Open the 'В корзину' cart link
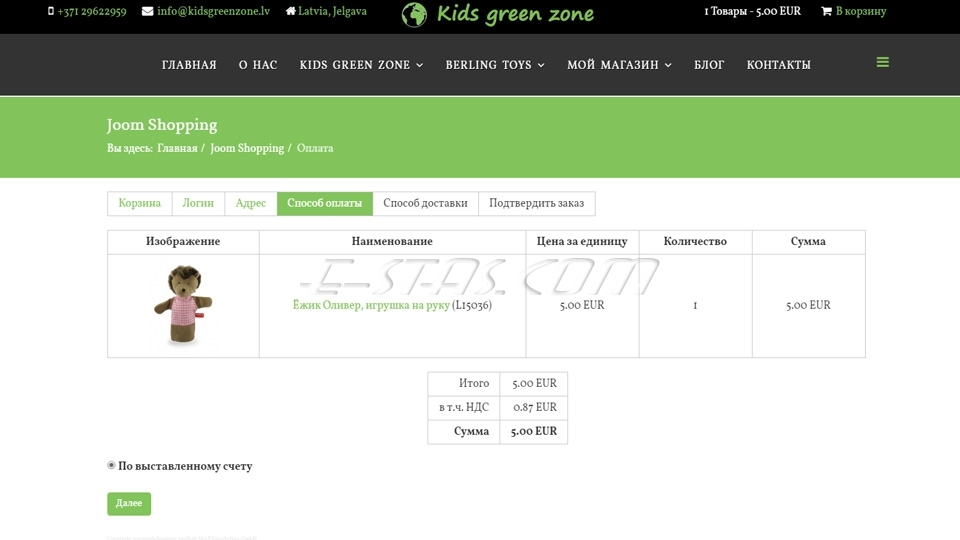 point(860,11)
